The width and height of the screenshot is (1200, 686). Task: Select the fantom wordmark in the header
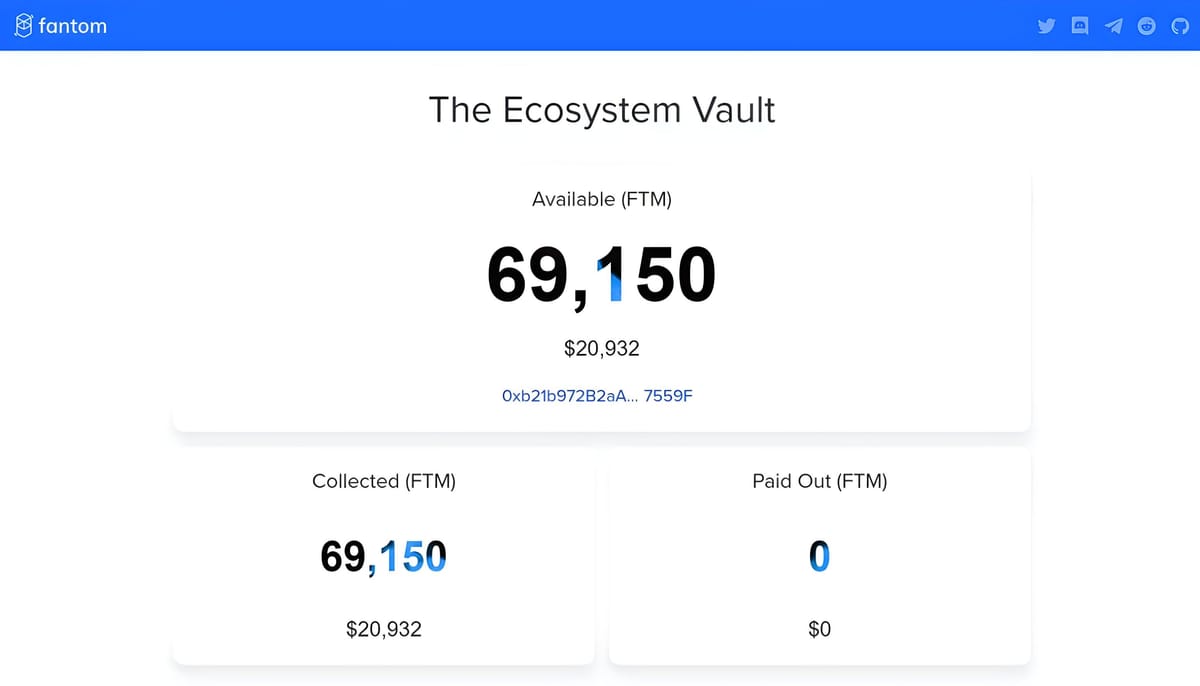(x=71, y=26)
